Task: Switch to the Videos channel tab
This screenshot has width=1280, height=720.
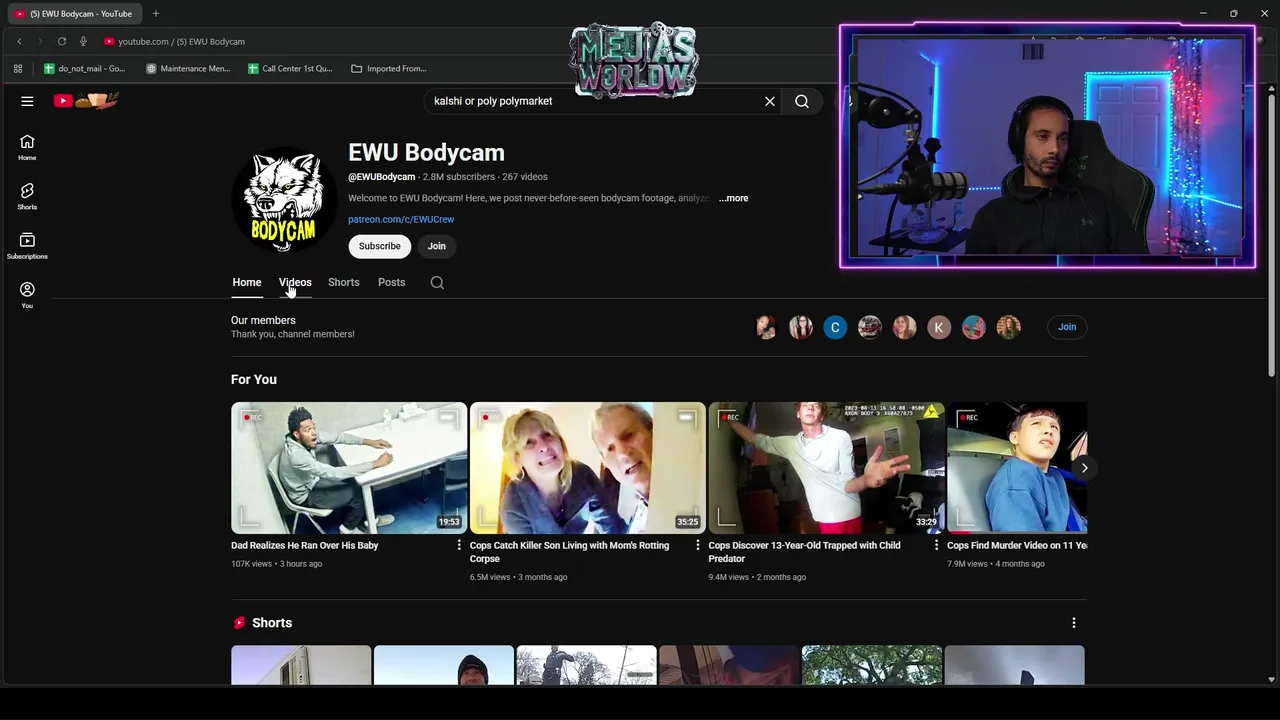Action: point(295,283)
